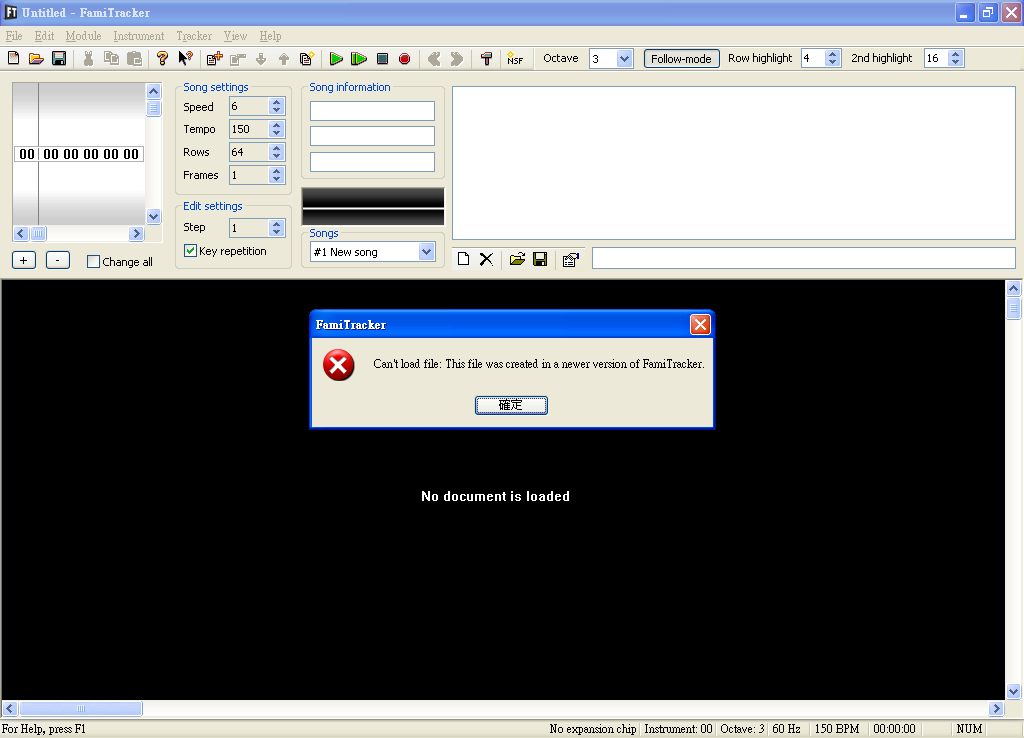Open the Add frame icon in toolbar
Image resolution: width=1024 pixels, height=738 pixels.
(214, 59)
